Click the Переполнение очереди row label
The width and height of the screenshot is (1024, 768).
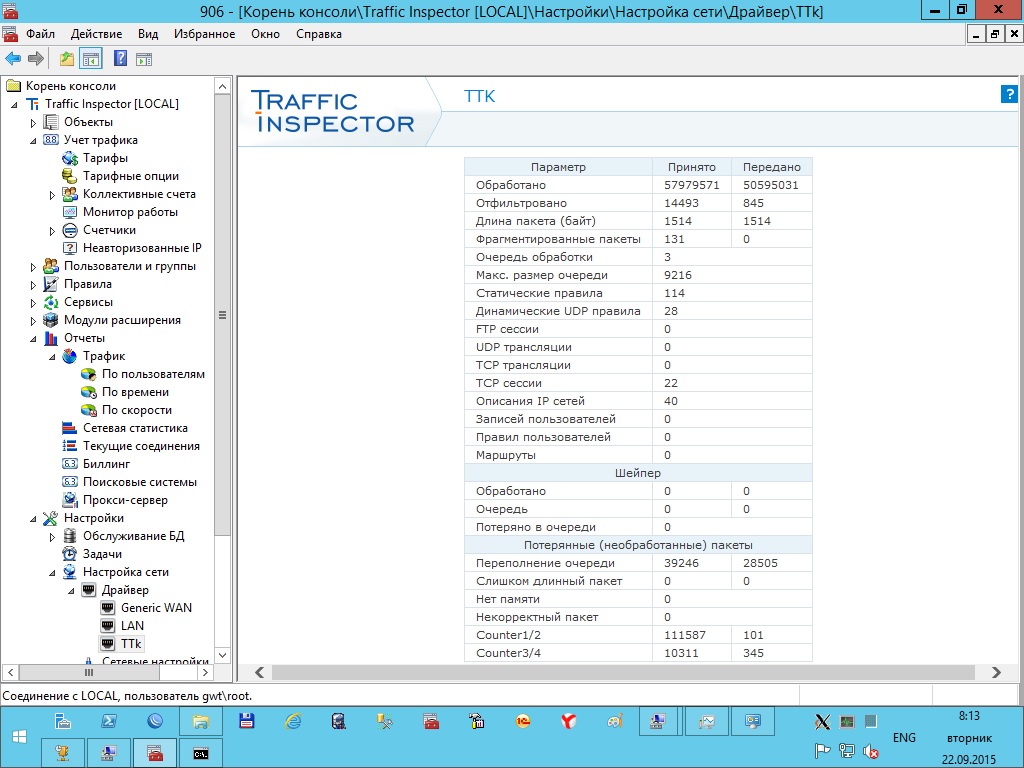coord(545,563)
